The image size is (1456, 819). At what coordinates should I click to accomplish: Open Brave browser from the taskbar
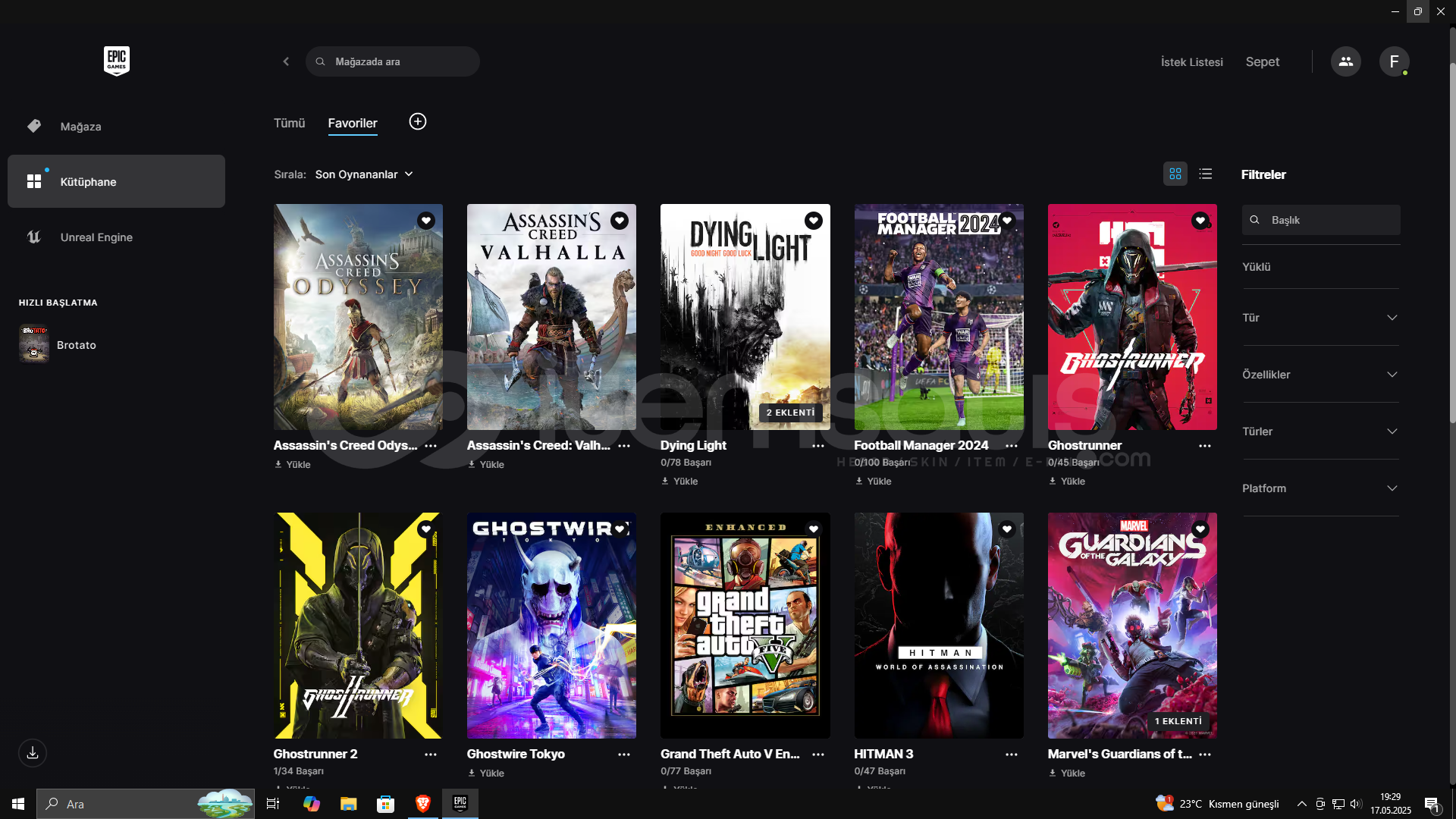pyautogui.click(x=423, y=804)
